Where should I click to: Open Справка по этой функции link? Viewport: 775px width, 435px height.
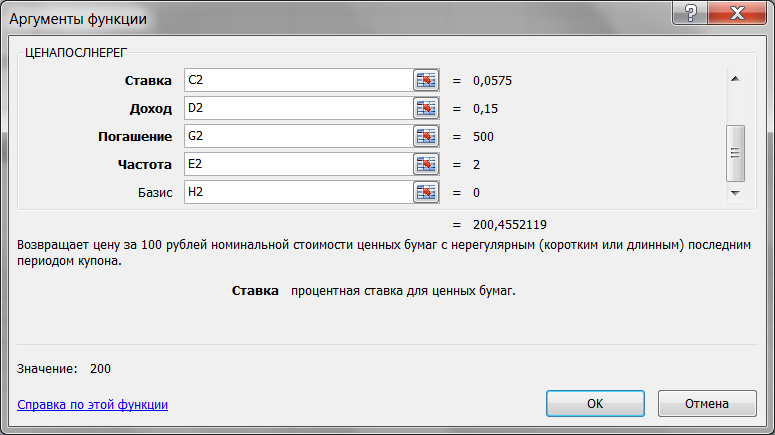tap(92, 404)
